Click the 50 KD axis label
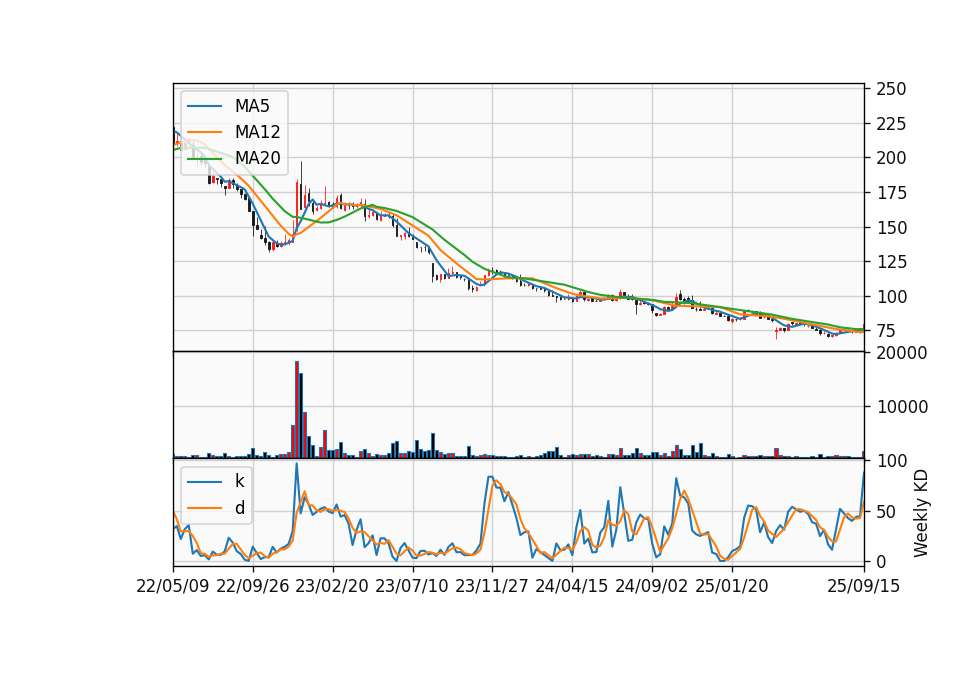960x690 pixels. [x=886, y=511]
